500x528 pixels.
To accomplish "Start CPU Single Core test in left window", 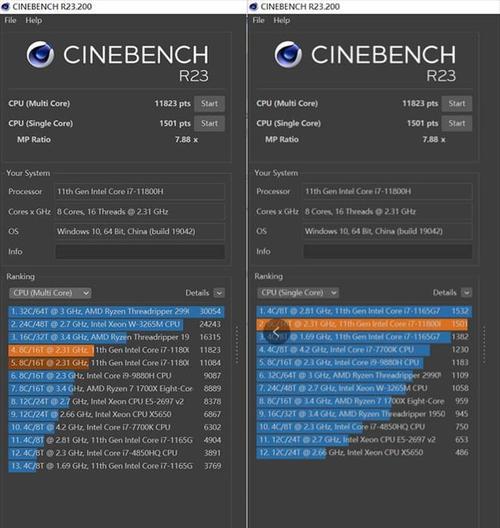I will point(209,124).
